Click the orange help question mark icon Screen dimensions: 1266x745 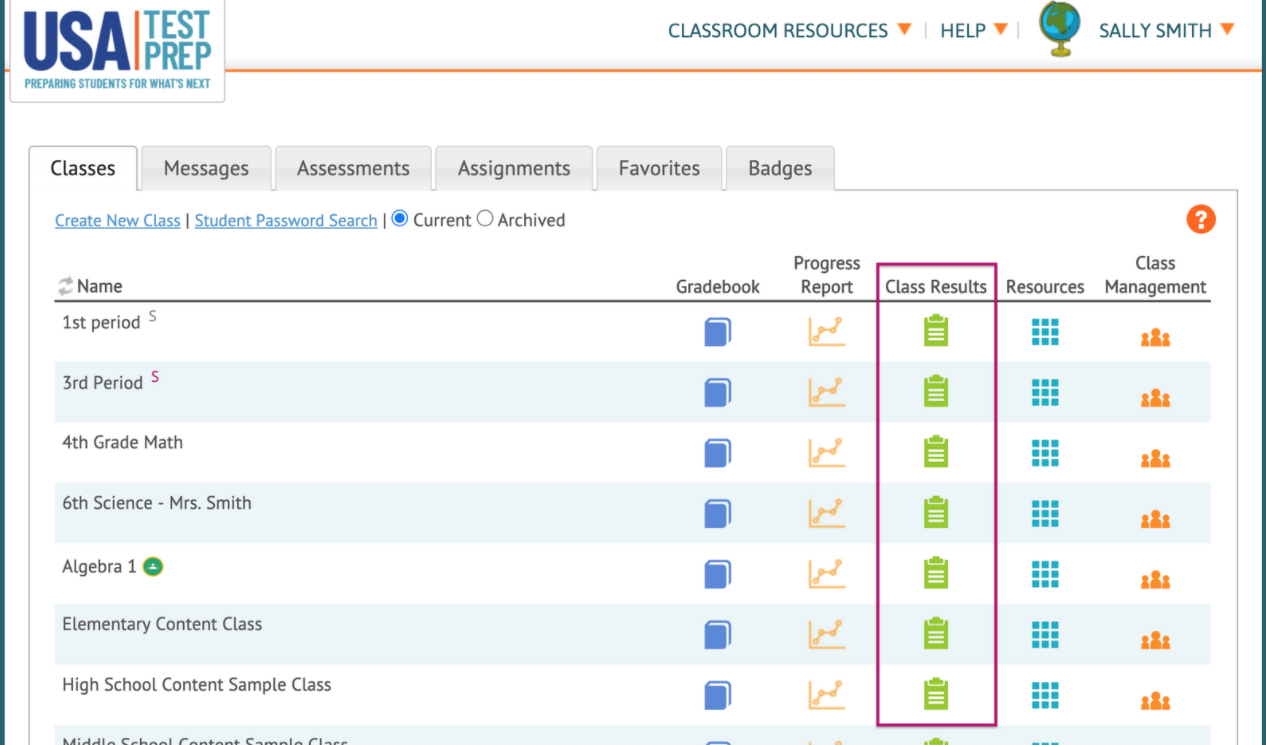(1201, 220)
